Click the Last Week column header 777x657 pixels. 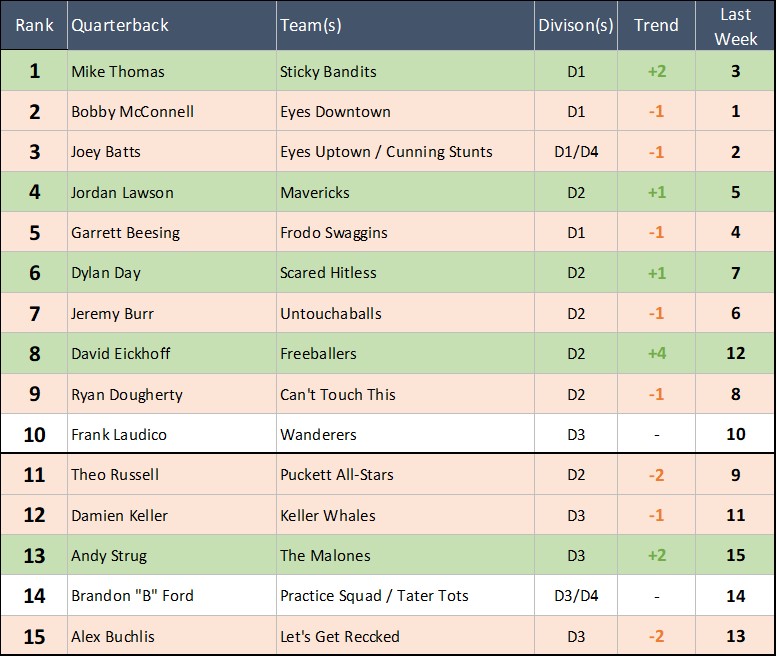tap(736, 25)
